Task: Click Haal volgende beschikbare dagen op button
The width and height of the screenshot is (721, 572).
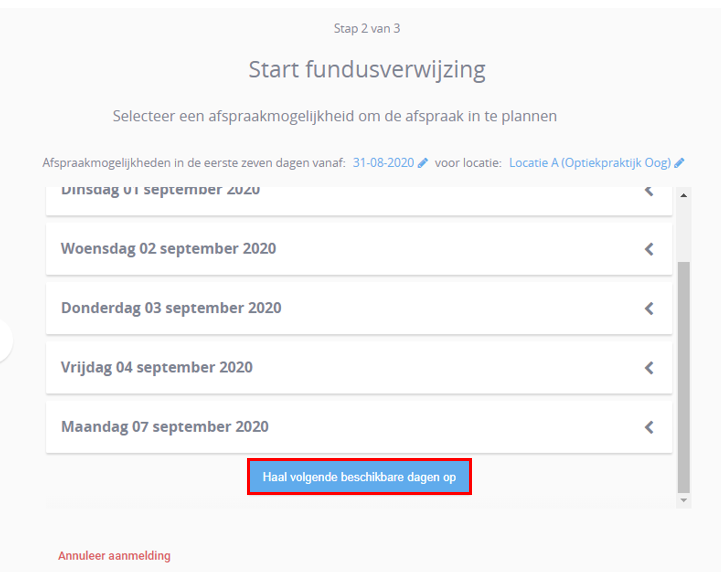Action: 359,477
